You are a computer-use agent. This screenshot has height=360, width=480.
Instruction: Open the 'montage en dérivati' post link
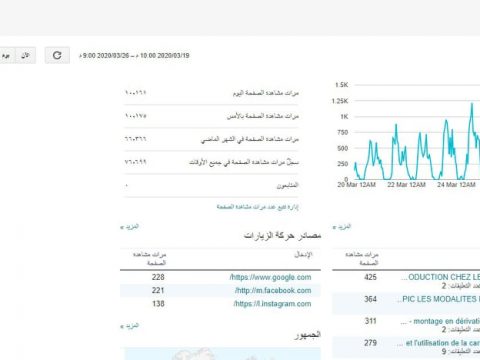click(x=440, y=321)
